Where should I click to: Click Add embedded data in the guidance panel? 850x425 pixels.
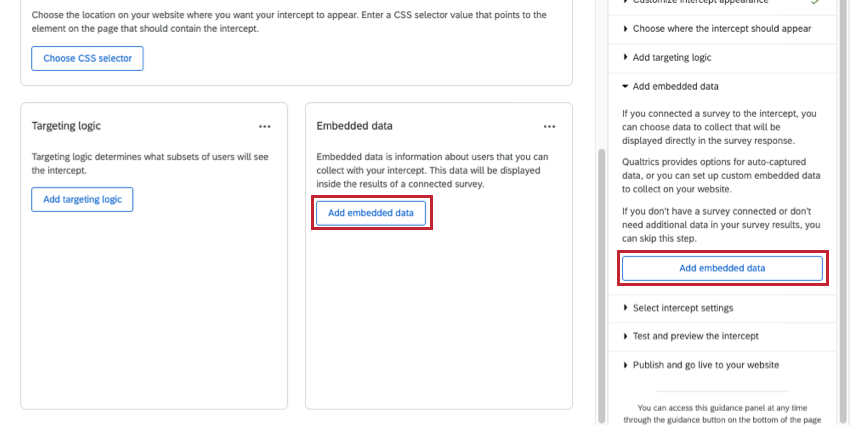click(722, 268)
